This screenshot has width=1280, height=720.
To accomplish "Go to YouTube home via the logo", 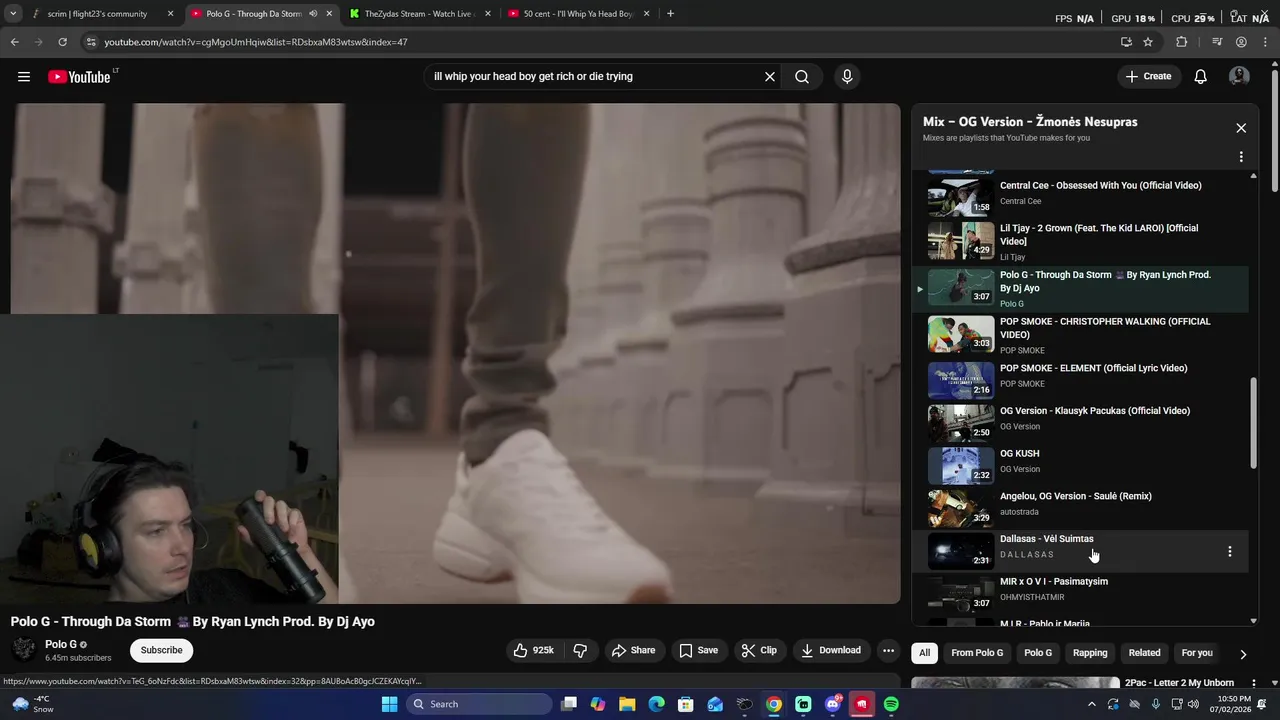I will coord(79,77).
